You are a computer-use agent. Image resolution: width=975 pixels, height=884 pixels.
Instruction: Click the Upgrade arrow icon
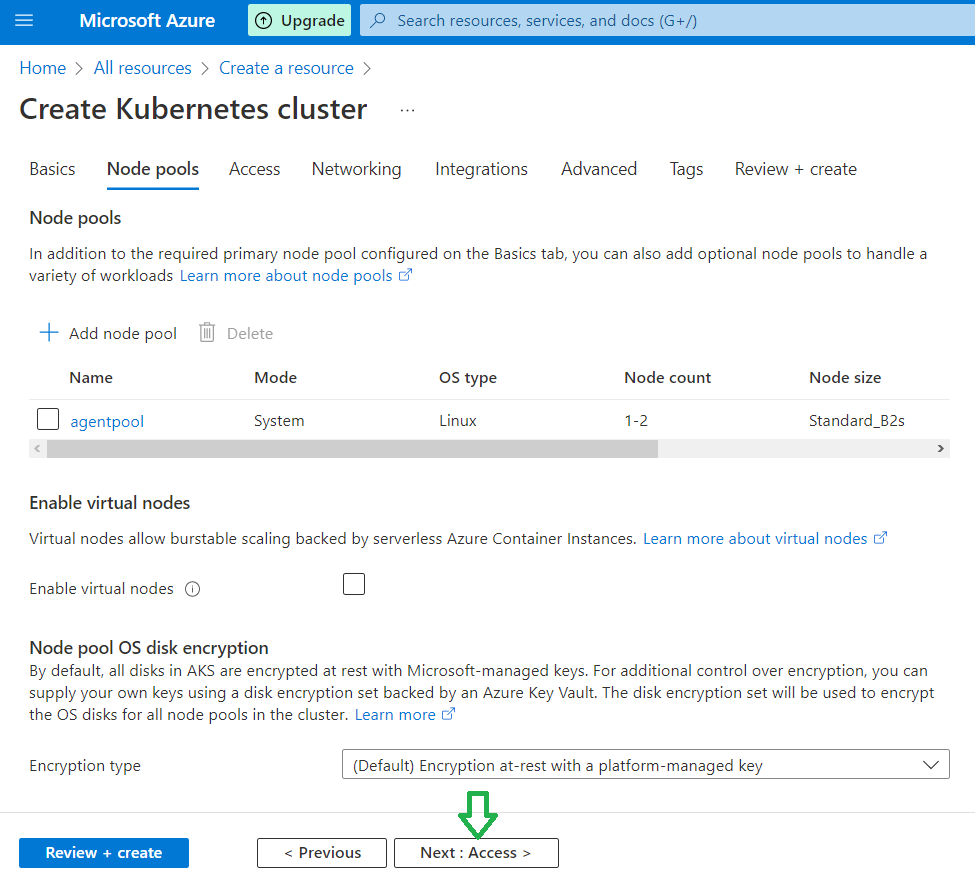point(264,21)
